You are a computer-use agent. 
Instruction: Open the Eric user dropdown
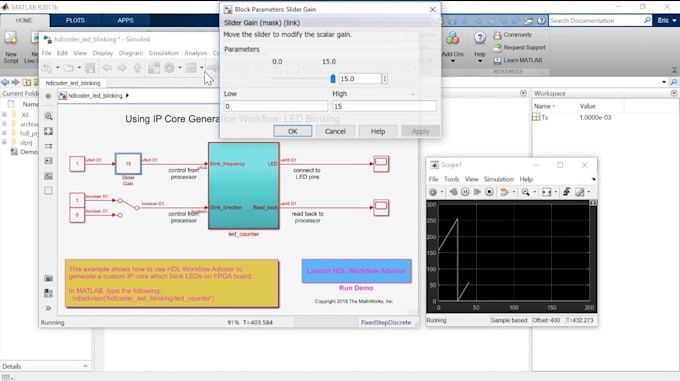667,20
